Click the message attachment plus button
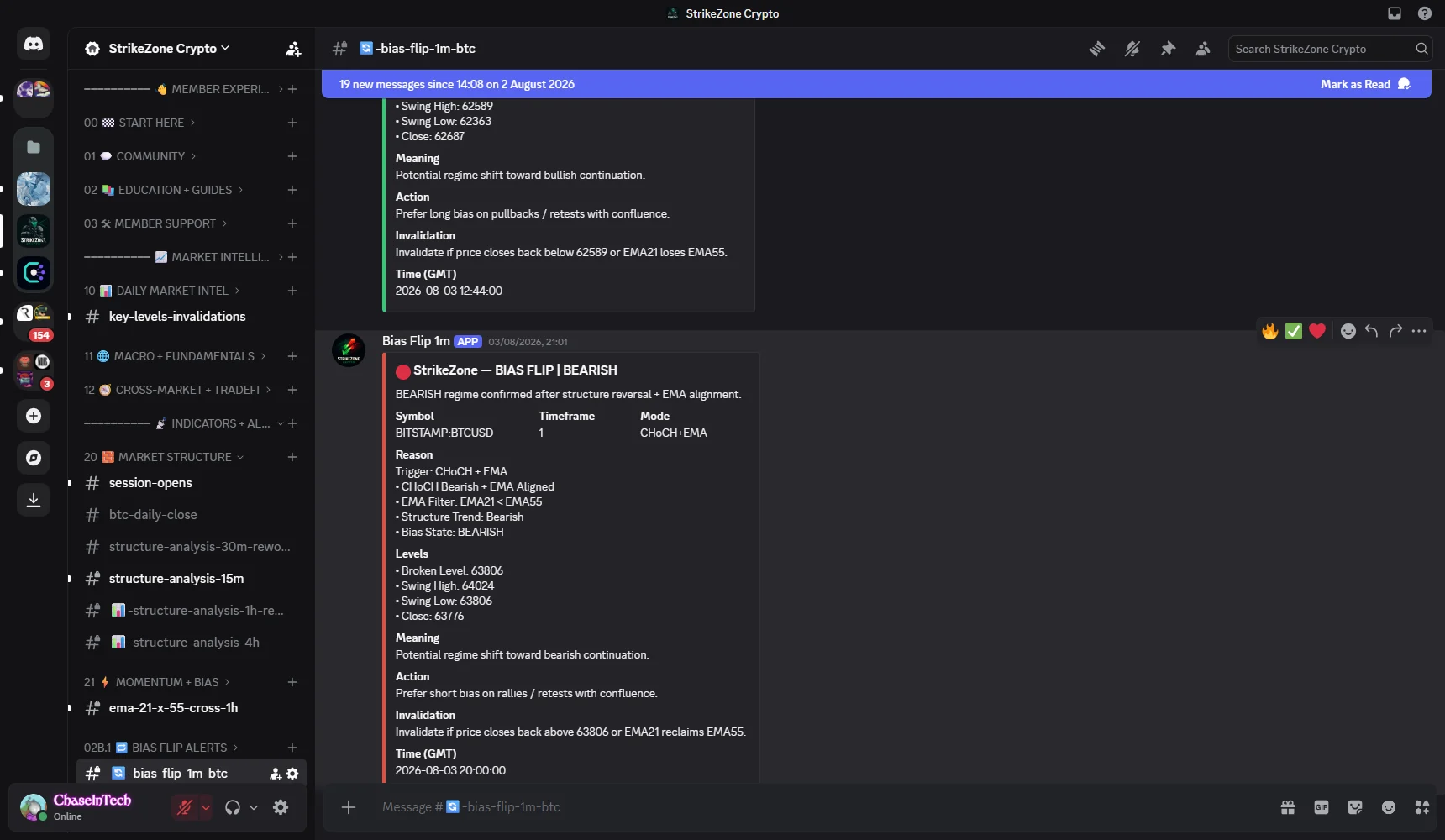The image size is (1445, 840). point(349,807)
